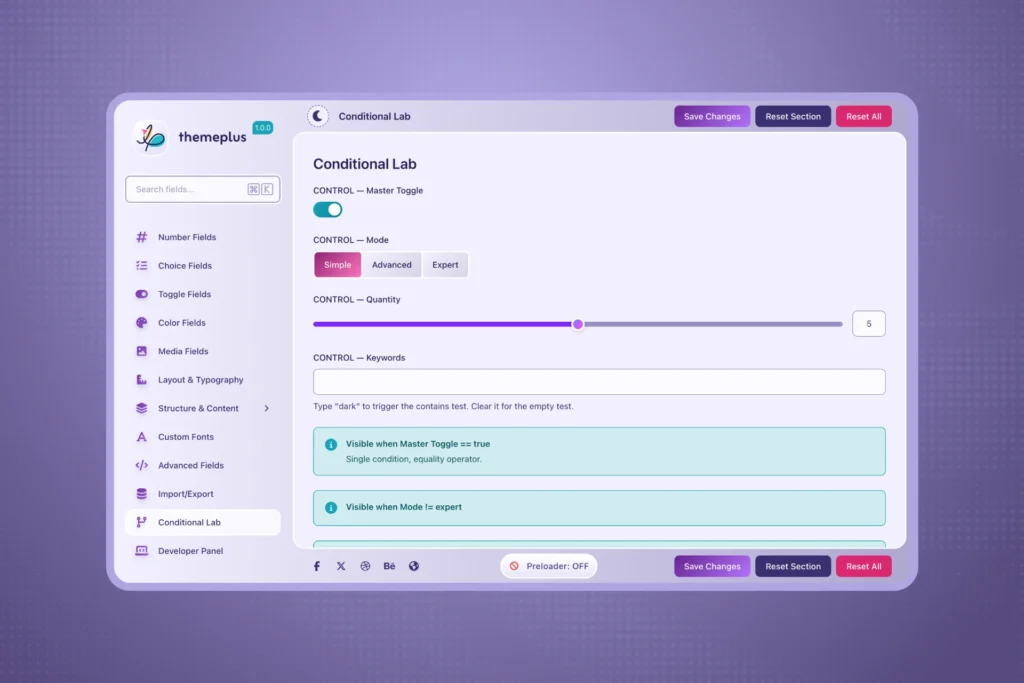1024x683 pixels.
Task: Open Layout & Typography section
Action: coord(202,379)
